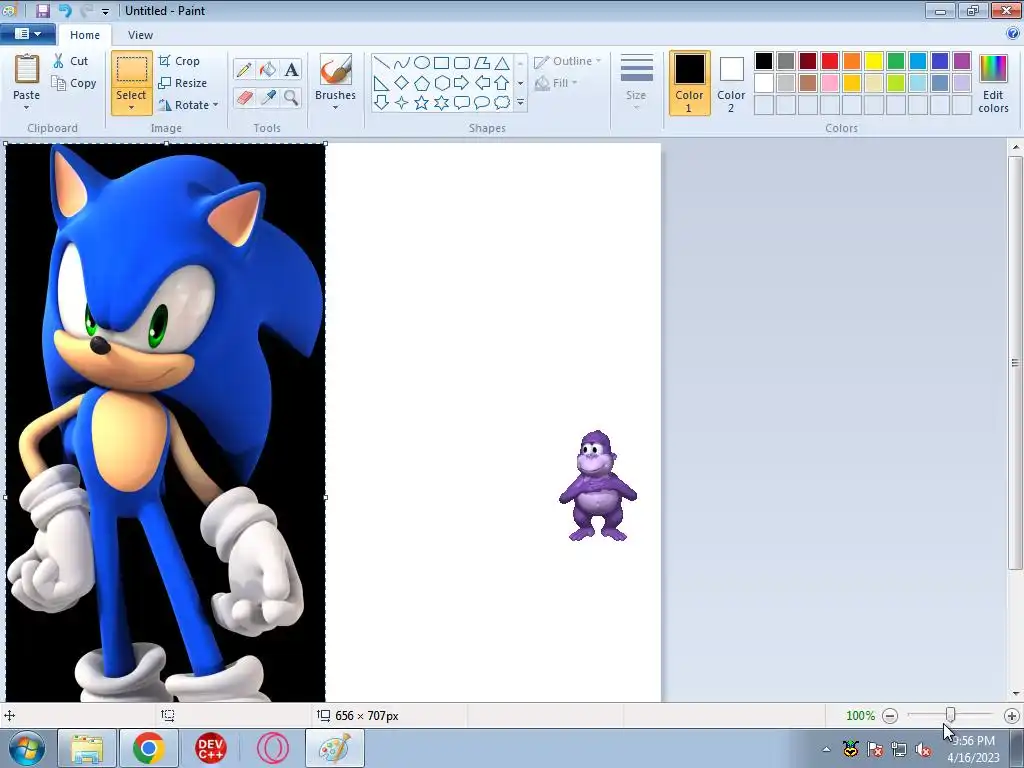This screenshot has height=768, width=1024.
Task: Click the purple gorilla on the canvas
Action: 598,486
